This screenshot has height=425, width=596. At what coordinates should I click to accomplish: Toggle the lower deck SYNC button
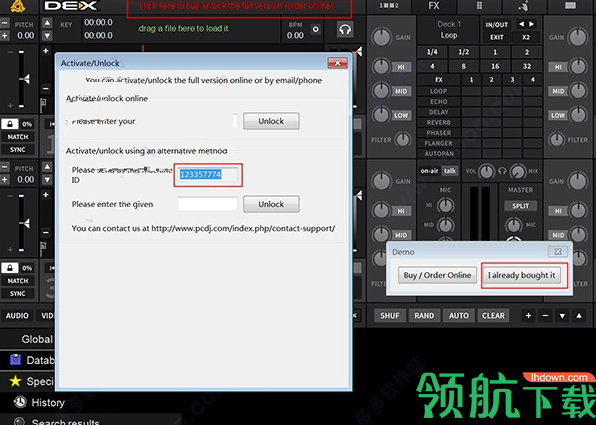17,294
